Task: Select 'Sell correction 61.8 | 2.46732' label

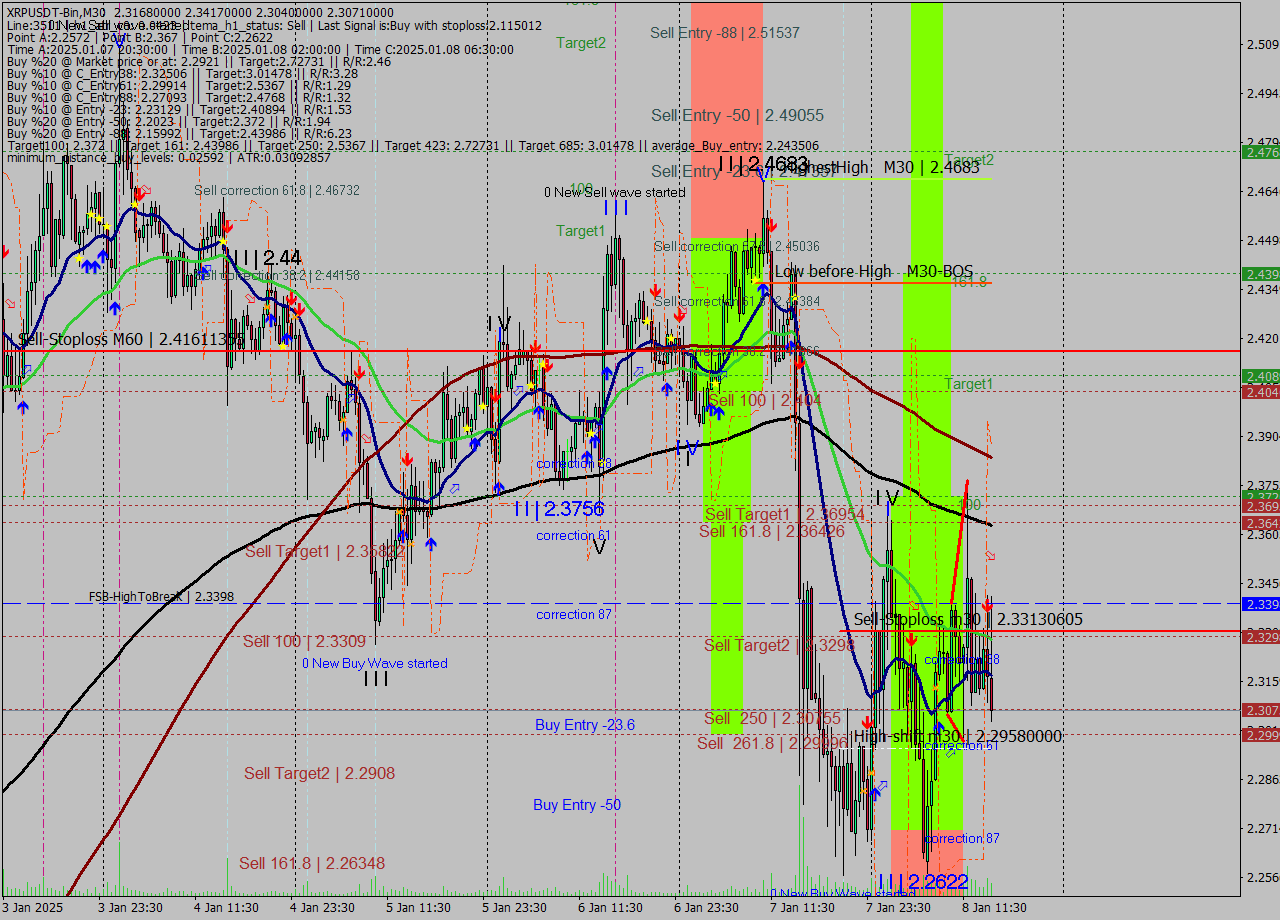Action: pyautogui.click(x=277, y=190)
